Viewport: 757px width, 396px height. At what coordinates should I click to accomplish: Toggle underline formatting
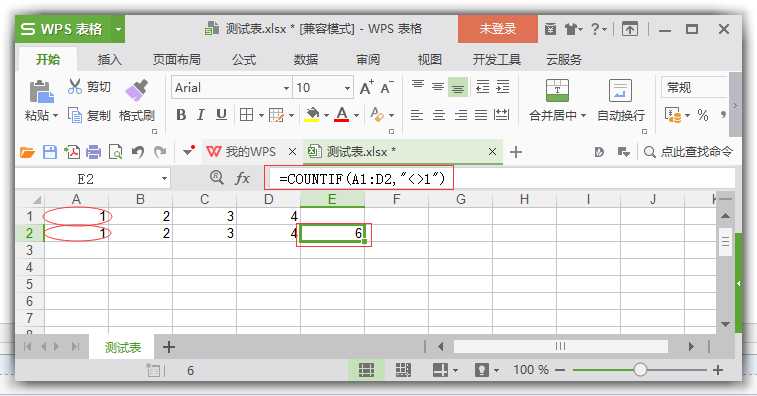coord(221,114)
